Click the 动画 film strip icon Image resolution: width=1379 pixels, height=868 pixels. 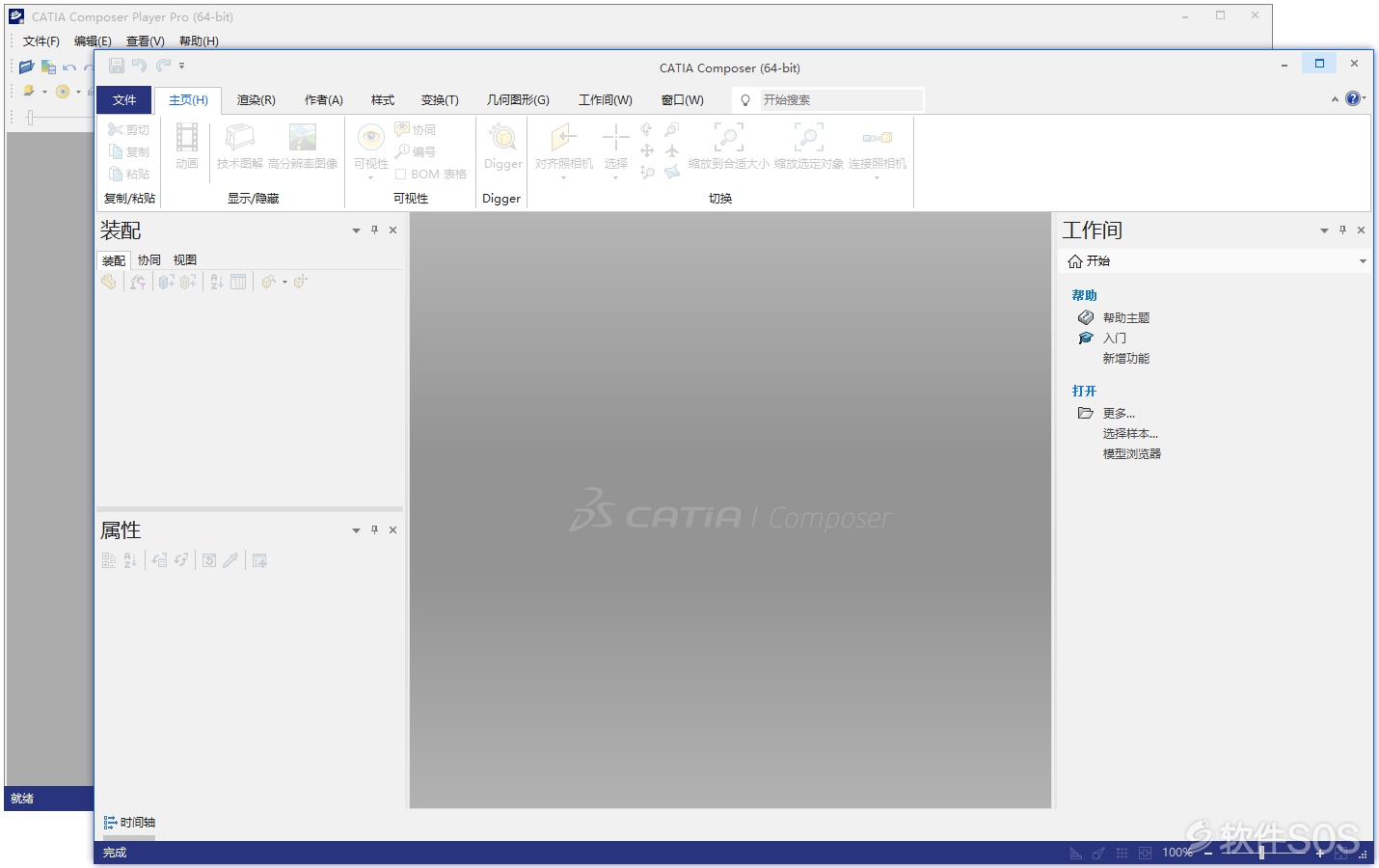click(x=187, y=137)
